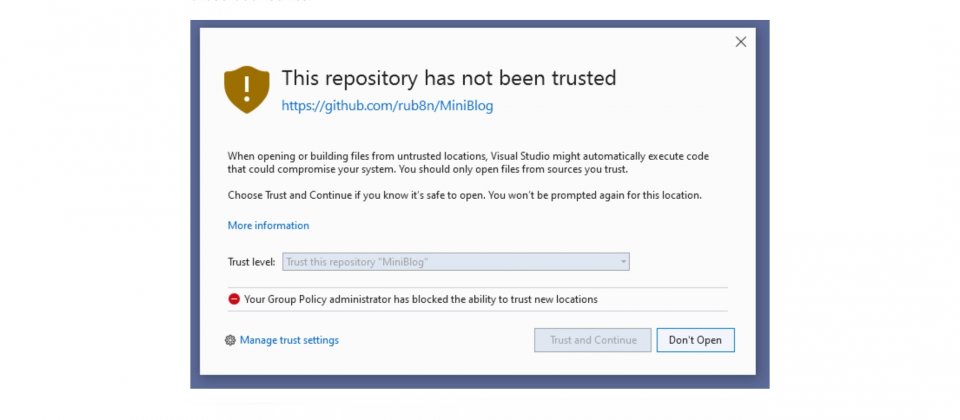Open the More information link
Viewport: 960px width, 420px height.
click(x=268, y=225)
